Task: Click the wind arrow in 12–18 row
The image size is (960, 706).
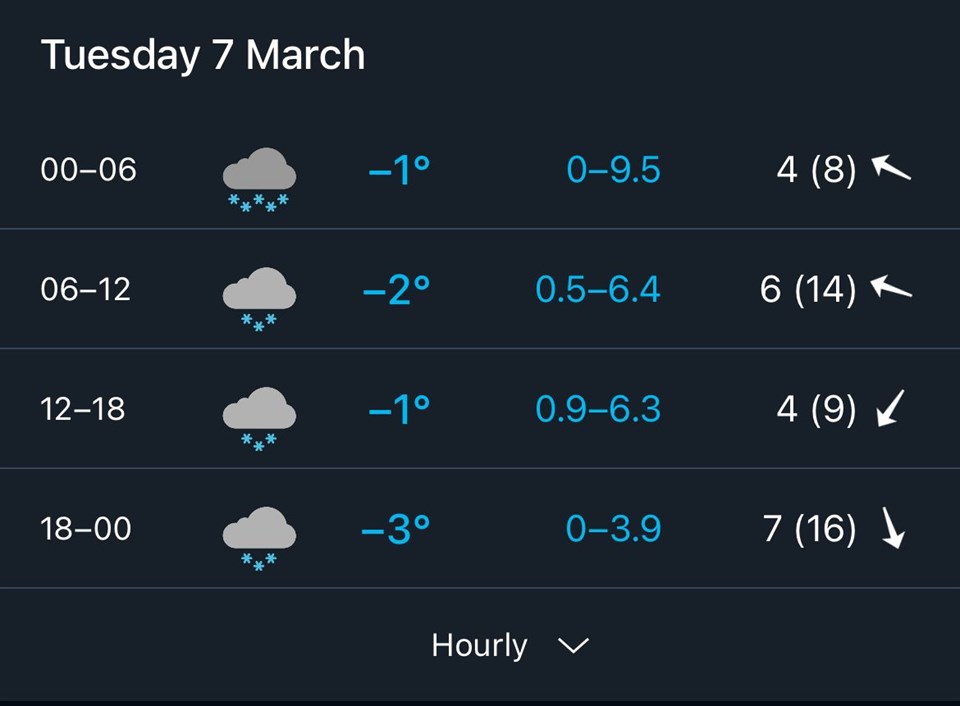Action: [890, 409]
